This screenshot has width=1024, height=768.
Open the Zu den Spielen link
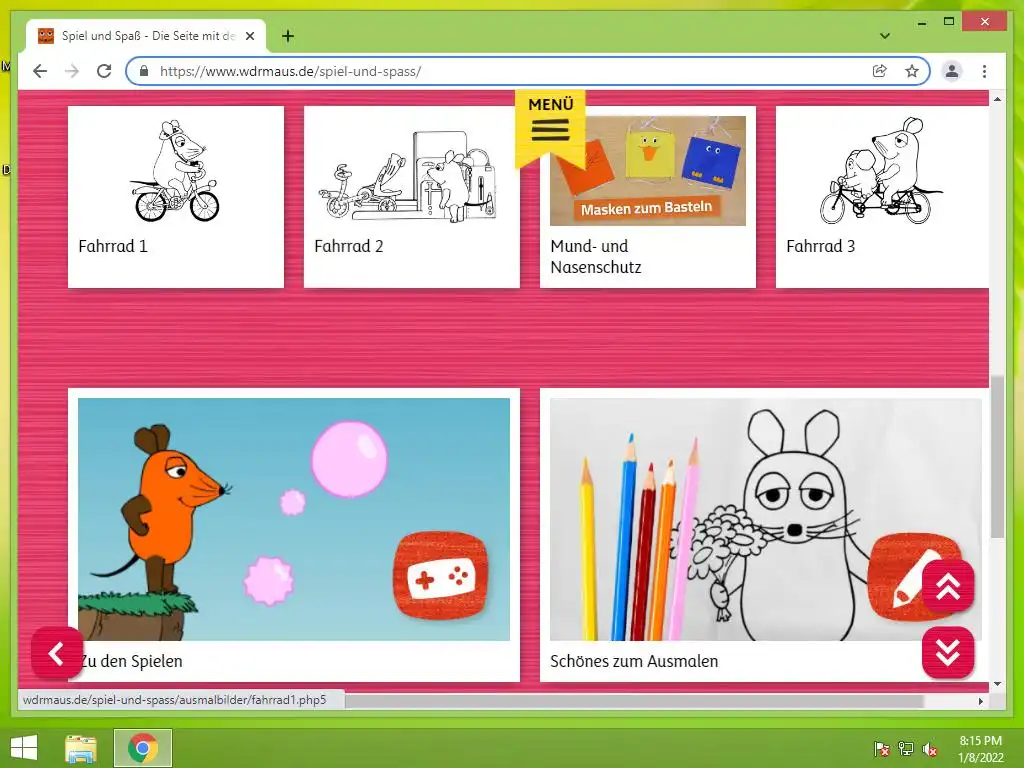[x=132, y=661]
